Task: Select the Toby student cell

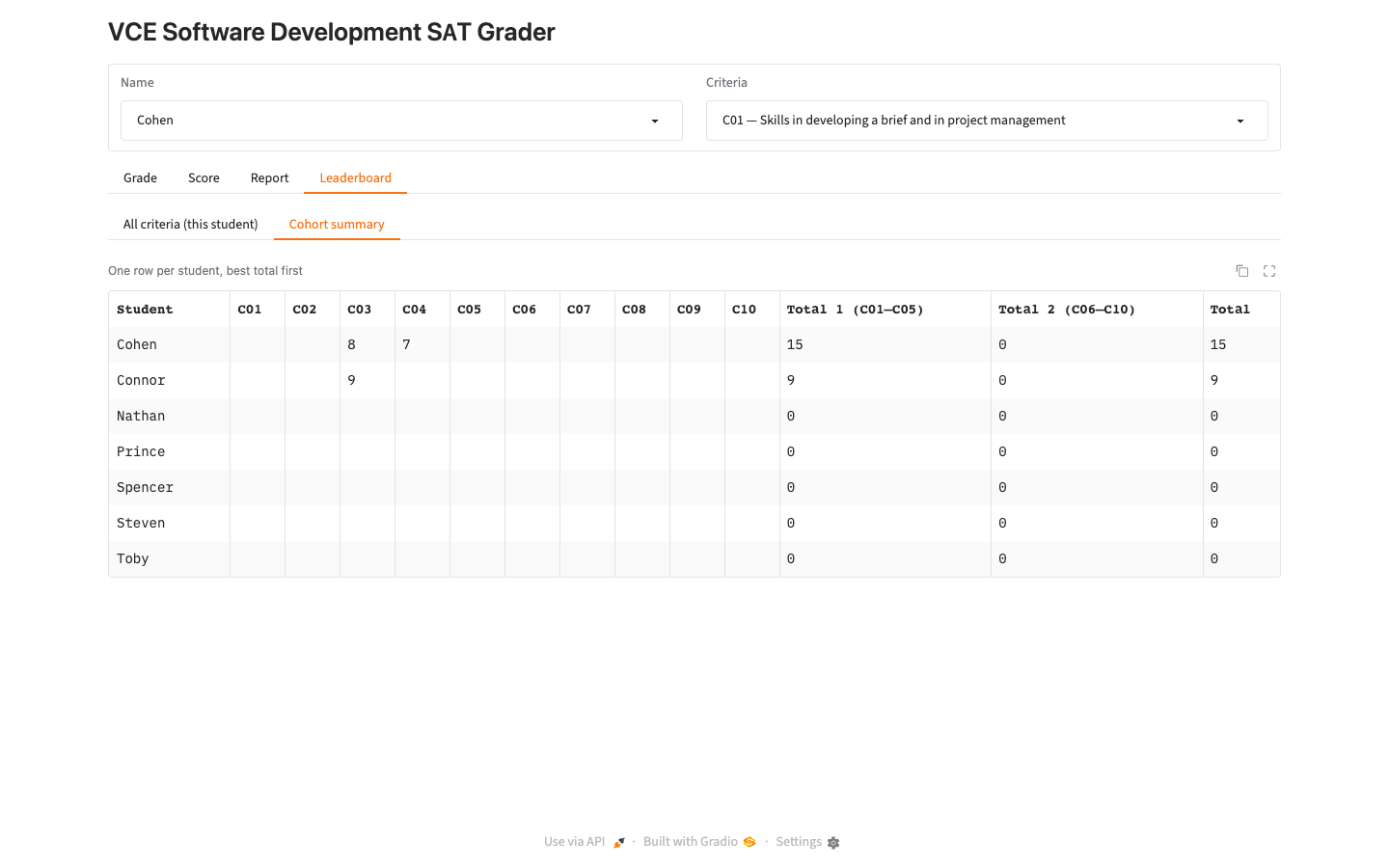Action: pos(169,559)
